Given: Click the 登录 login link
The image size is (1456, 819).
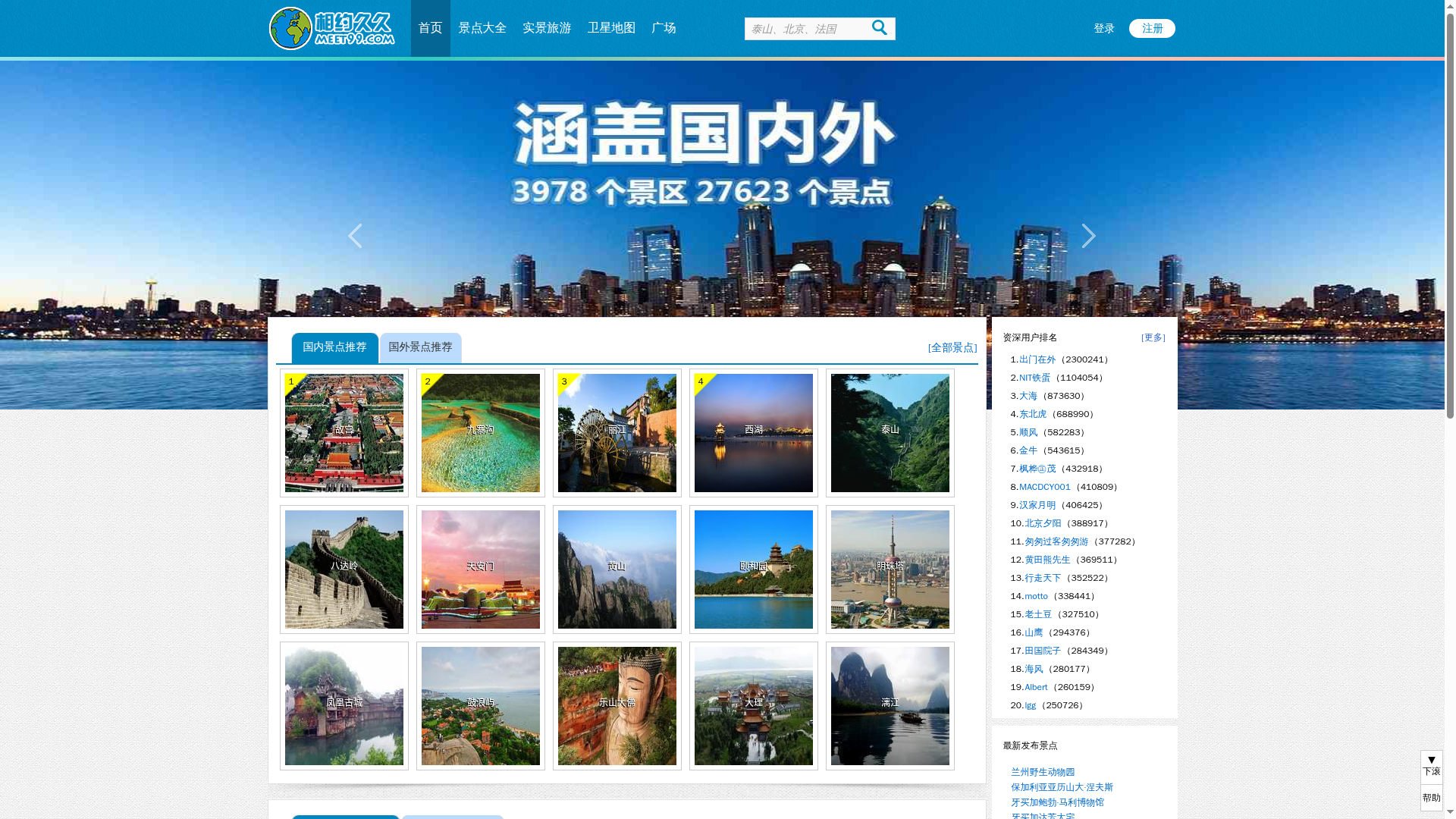Looking at the screenshot, I should pos(1104,28).
